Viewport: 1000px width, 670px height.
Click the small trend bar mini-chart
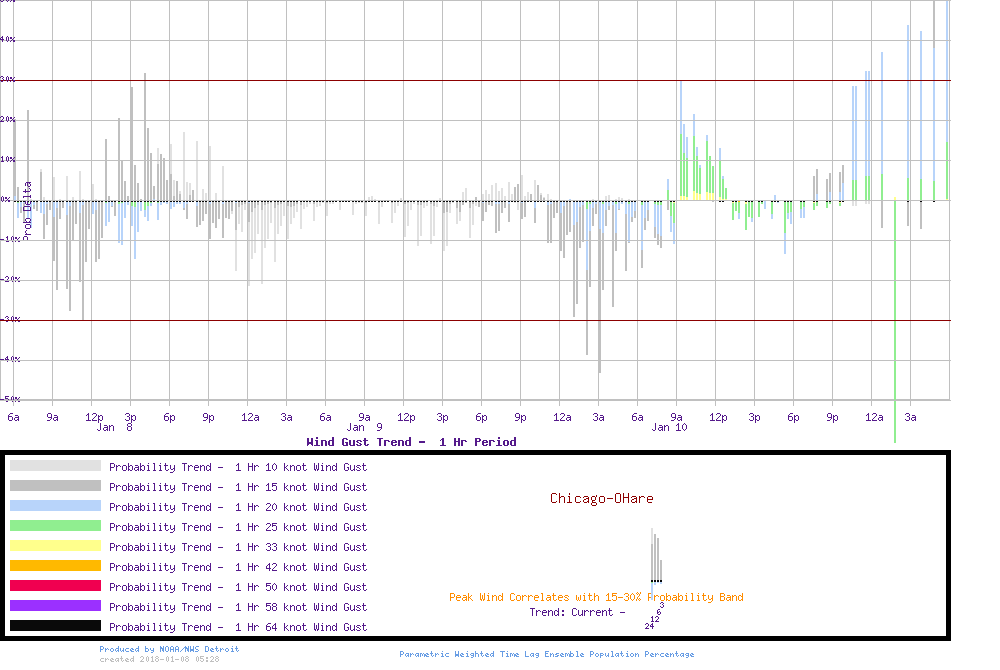point(656,556)
